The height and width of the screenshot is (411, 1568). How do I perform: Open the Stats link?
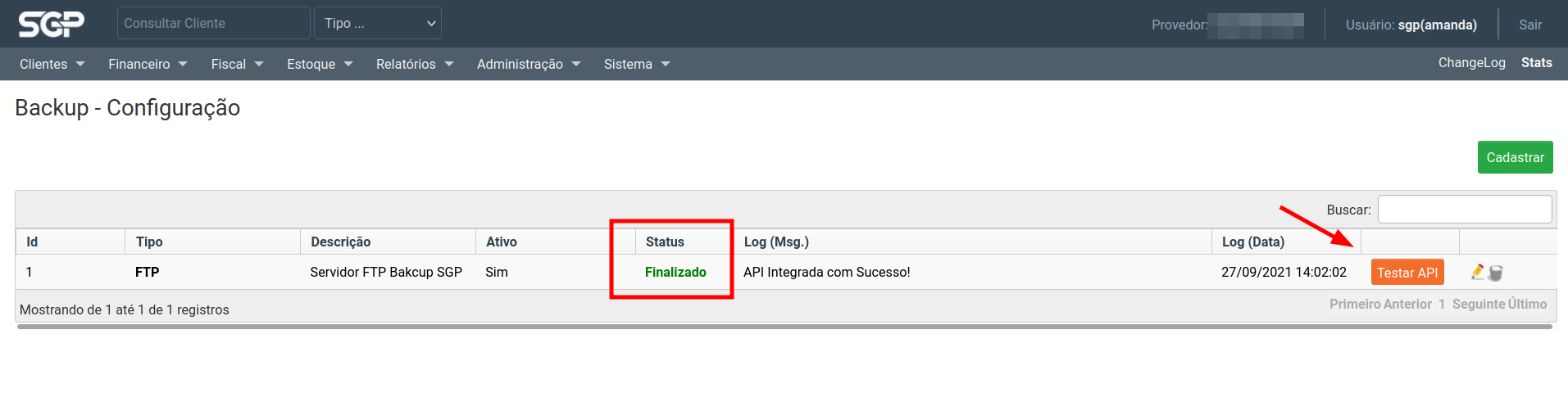1536,63
